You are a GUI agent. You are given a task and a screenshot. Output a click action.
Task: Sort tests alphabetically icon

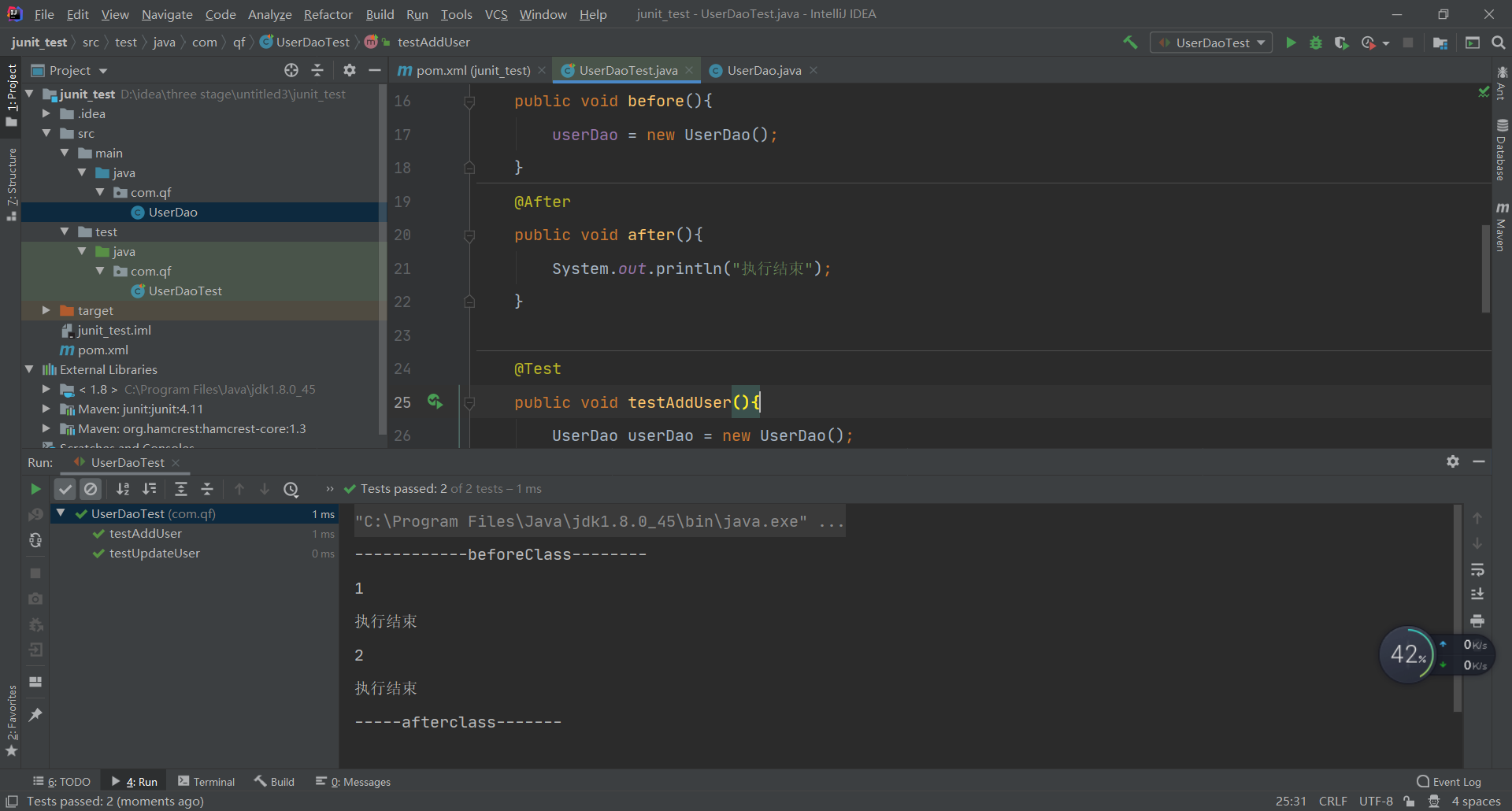(x=123, y=489)
